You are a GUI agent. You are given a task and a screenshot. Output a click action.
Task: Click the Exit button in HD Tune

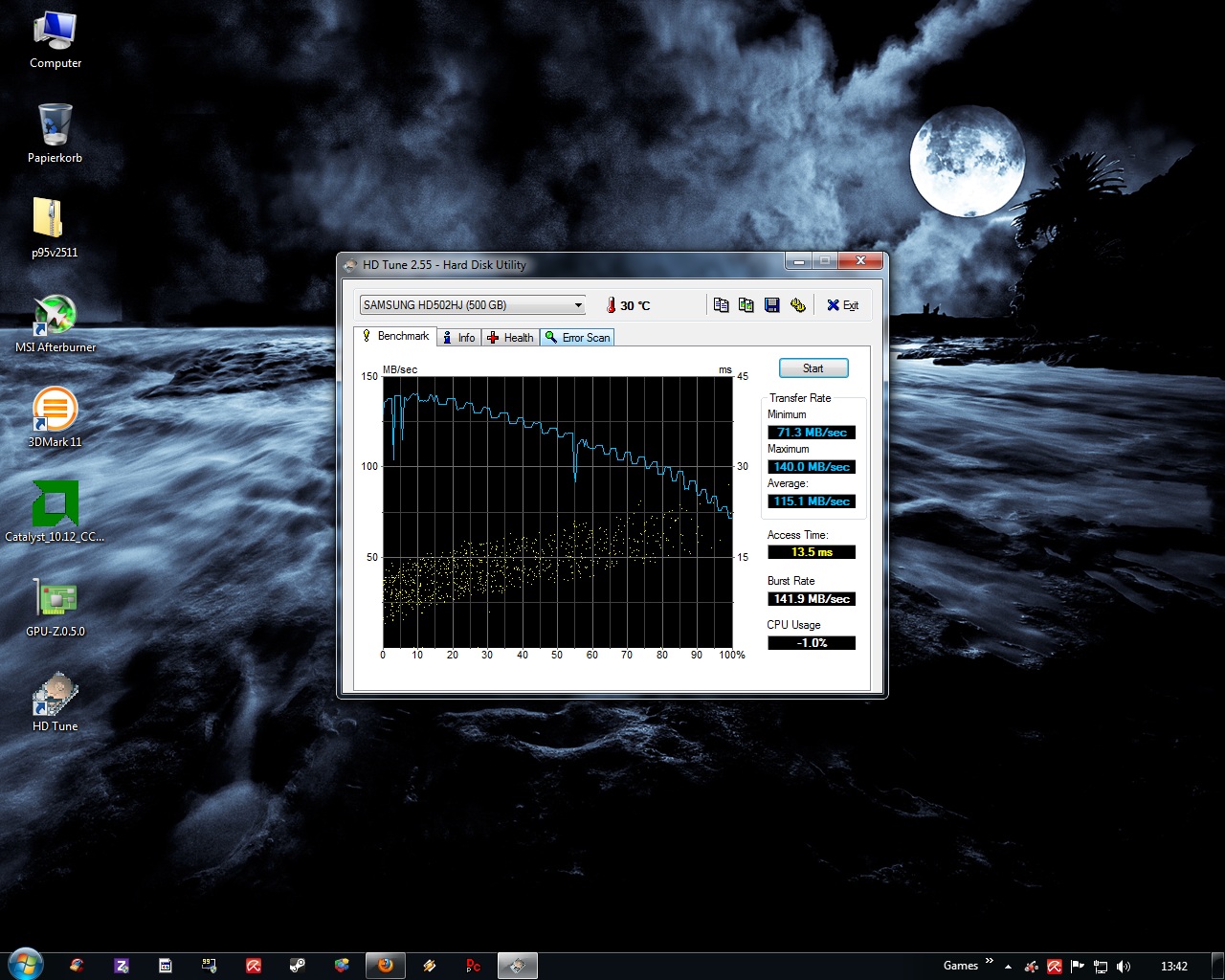843,305
